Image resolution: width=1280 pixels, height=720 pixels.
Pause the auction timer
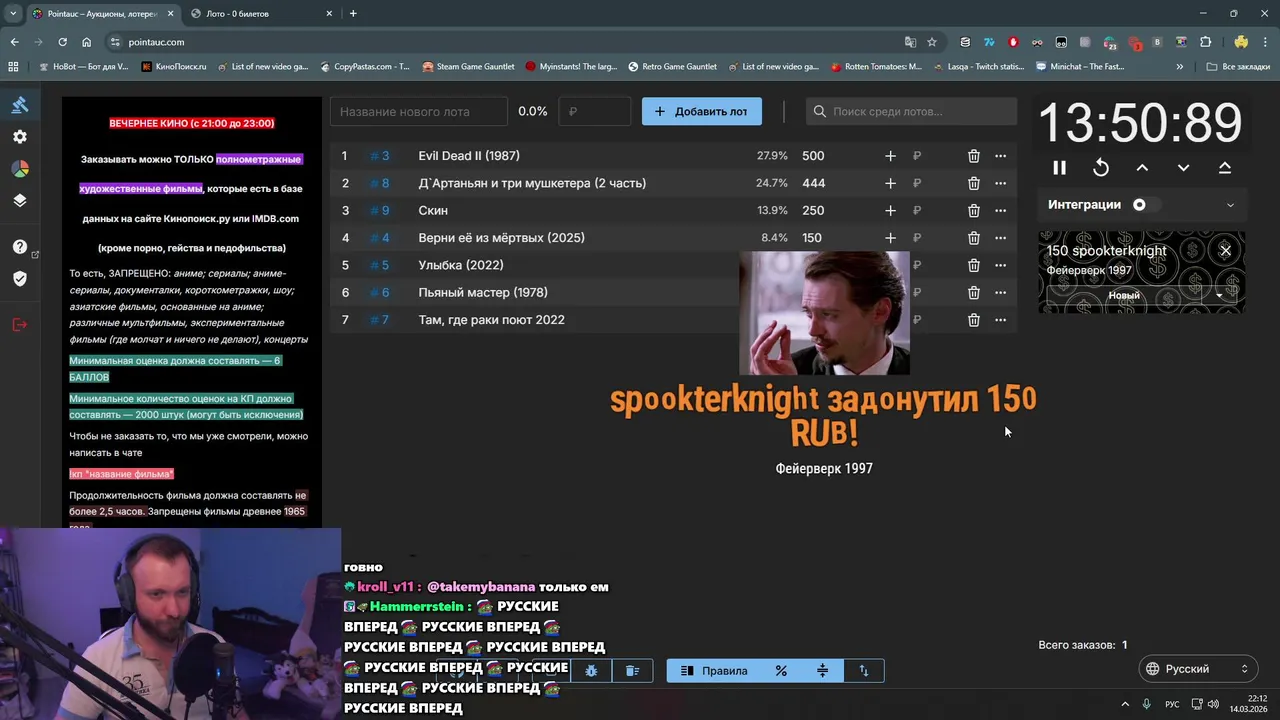coord(1060,168)
